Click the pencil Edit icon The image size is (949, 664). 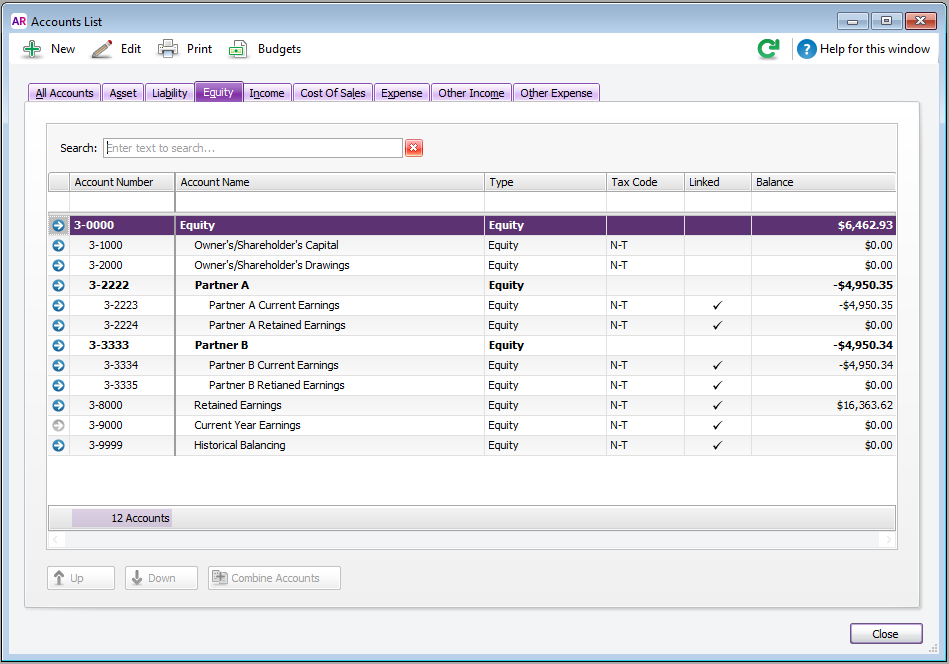coord(102,49)
